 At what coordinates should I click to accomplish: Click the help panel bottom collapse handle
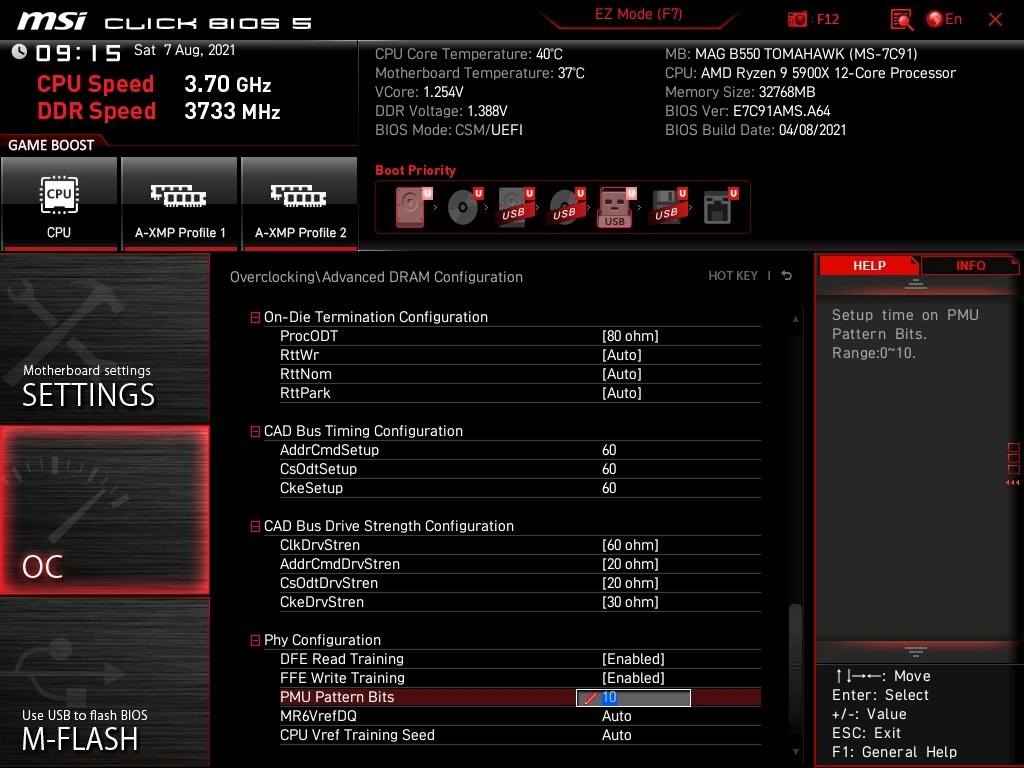(x=916, y=651)
